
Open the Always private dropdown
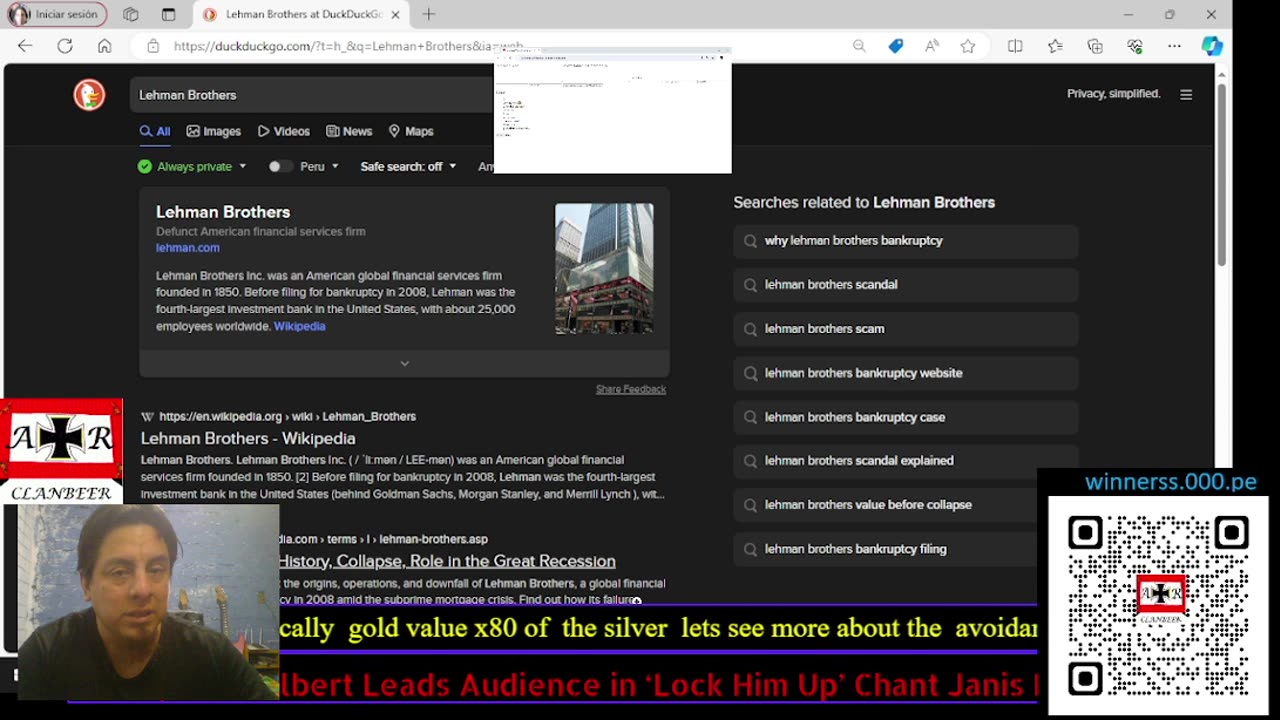191,166
